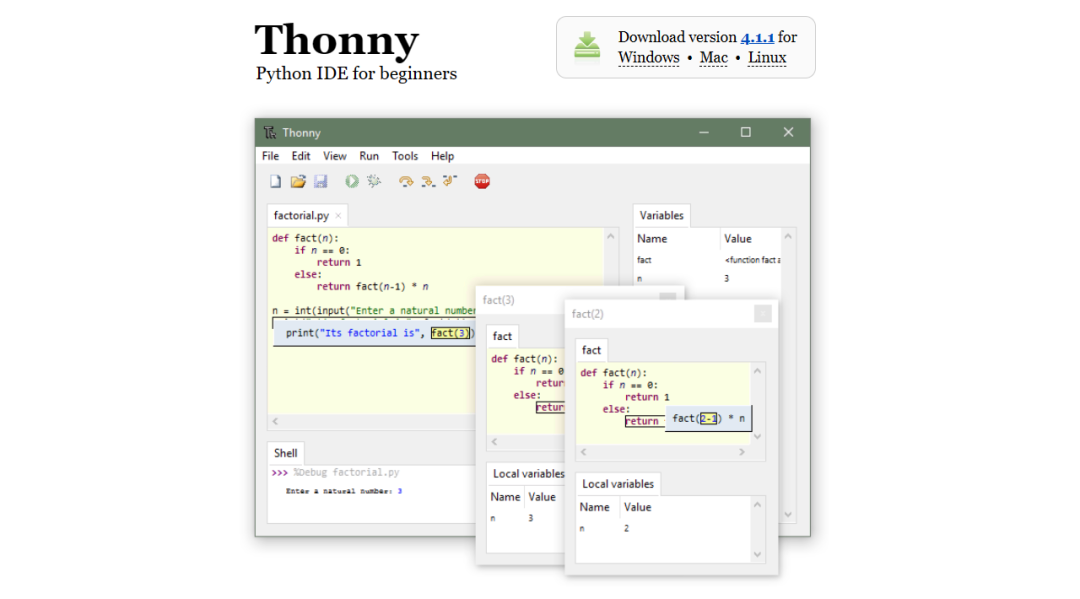
Task: Click the green download arrow icon
Action: click(x=587, y=46)
